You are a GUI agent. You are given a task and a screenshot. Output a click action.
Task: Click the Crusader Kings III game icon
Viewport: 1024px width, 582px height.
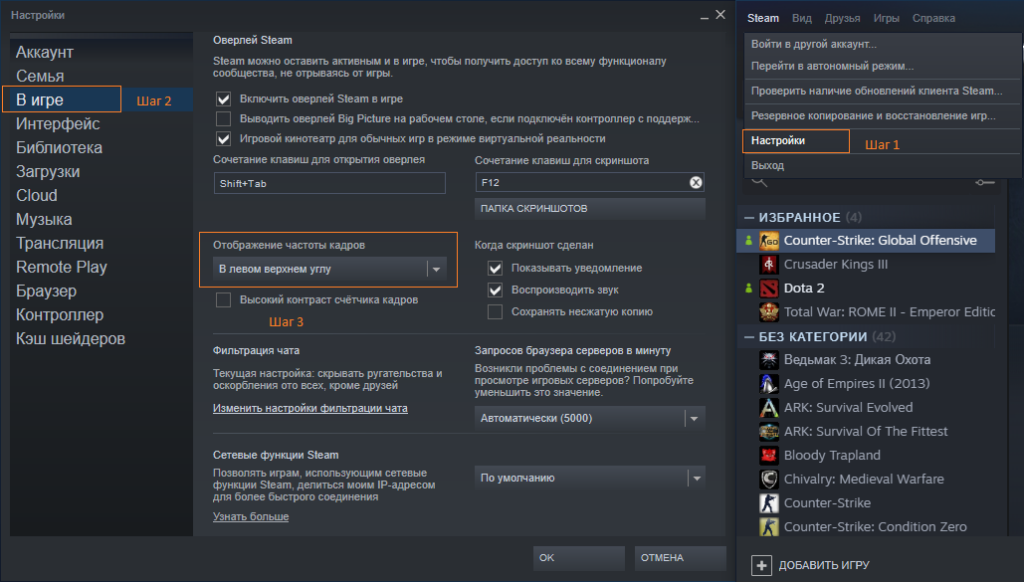tap(769, 264)
